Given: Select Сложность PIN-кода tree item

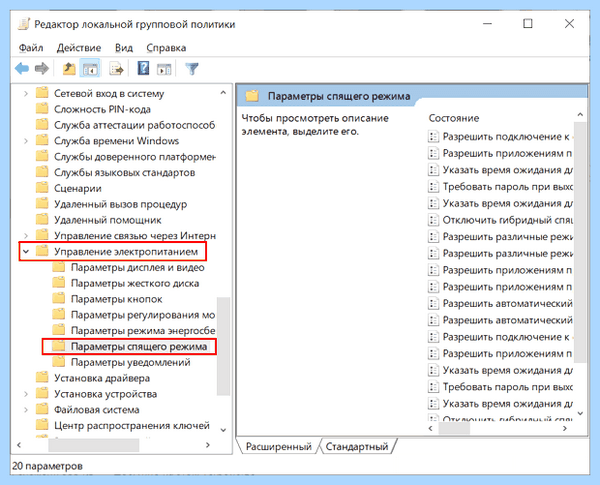Looking at the screenshot, I should pyautogui.click(x=102, y=109).
